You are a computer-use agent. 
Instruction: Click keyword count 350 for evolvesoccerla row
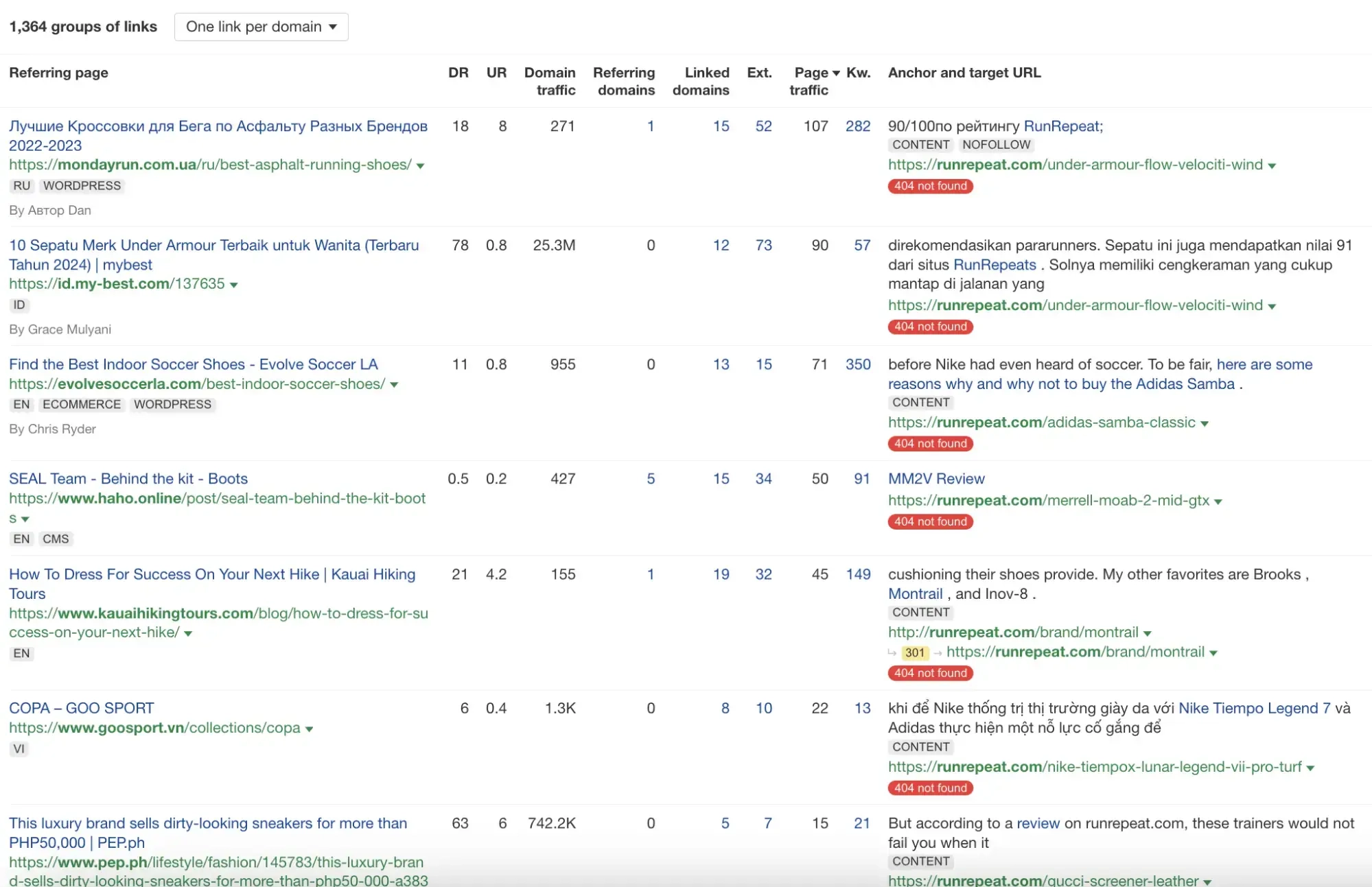858,364
